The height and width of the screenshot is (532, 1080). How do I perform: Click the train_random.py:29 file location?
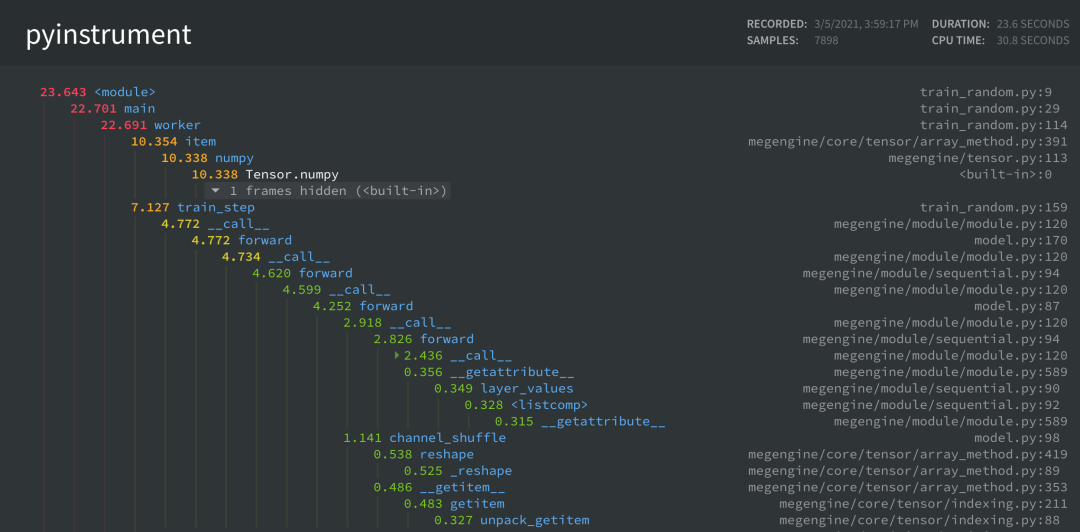(990, 109)
